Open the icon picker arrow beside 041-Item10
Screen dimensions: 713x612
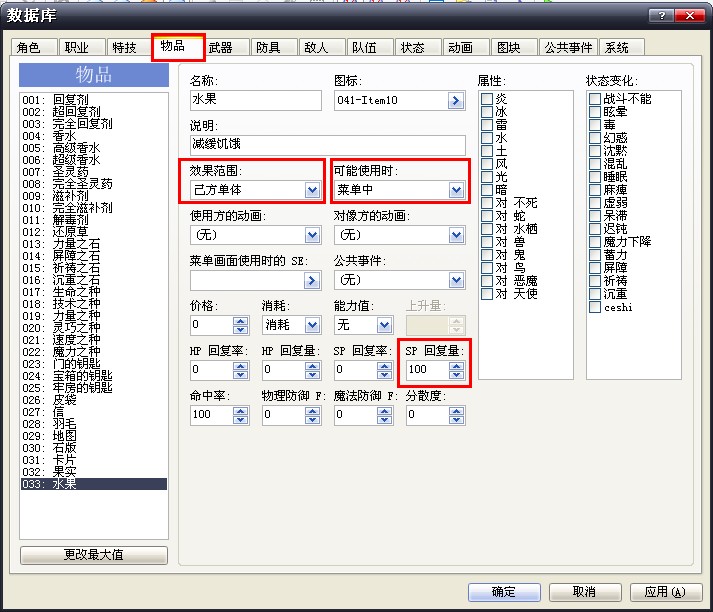[456, 100]
